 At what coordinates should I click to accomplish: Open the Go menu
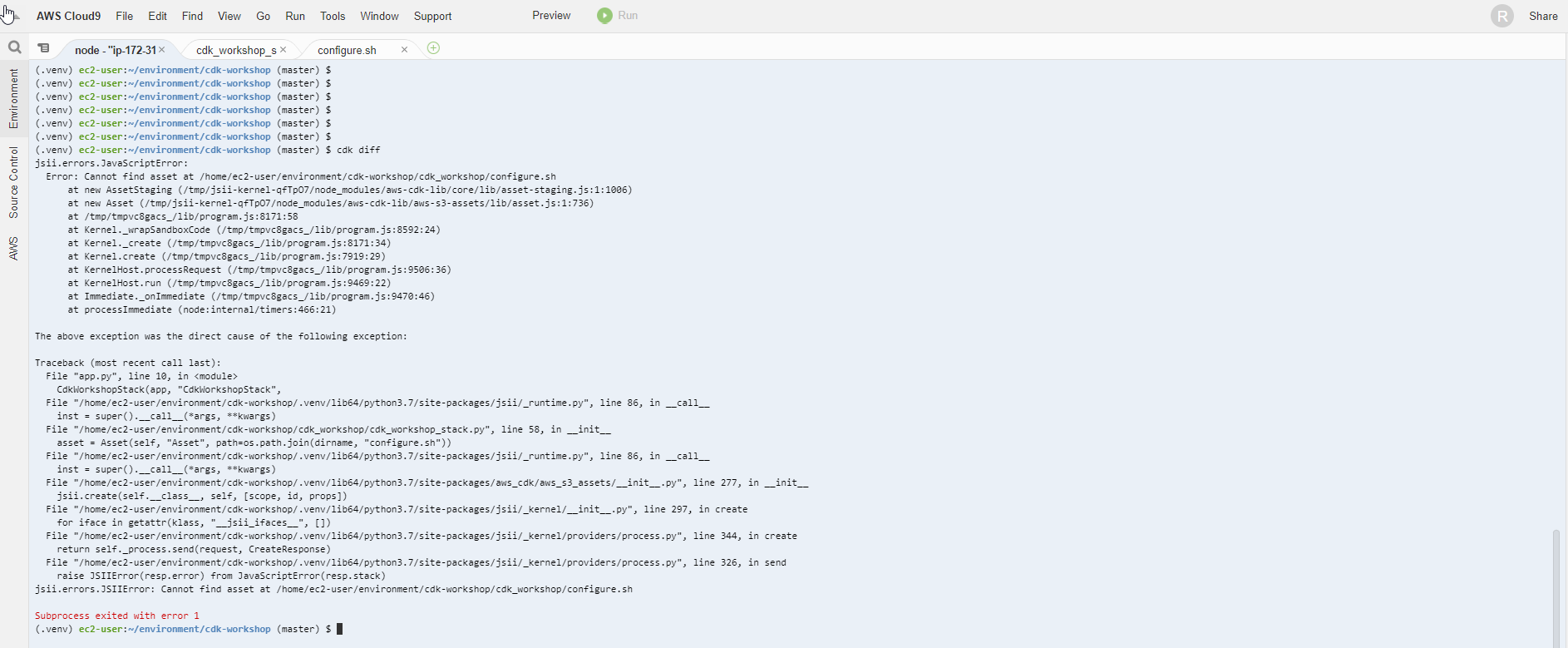tap(264, 16)
